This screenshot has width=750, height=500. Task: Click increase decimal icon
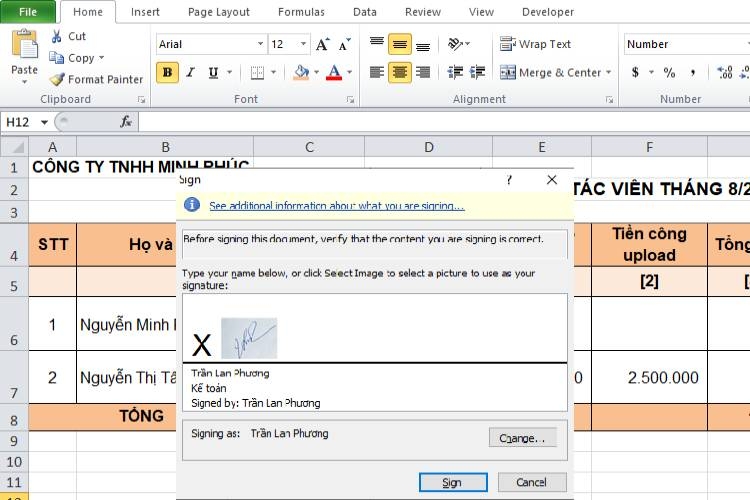point(725,73)
